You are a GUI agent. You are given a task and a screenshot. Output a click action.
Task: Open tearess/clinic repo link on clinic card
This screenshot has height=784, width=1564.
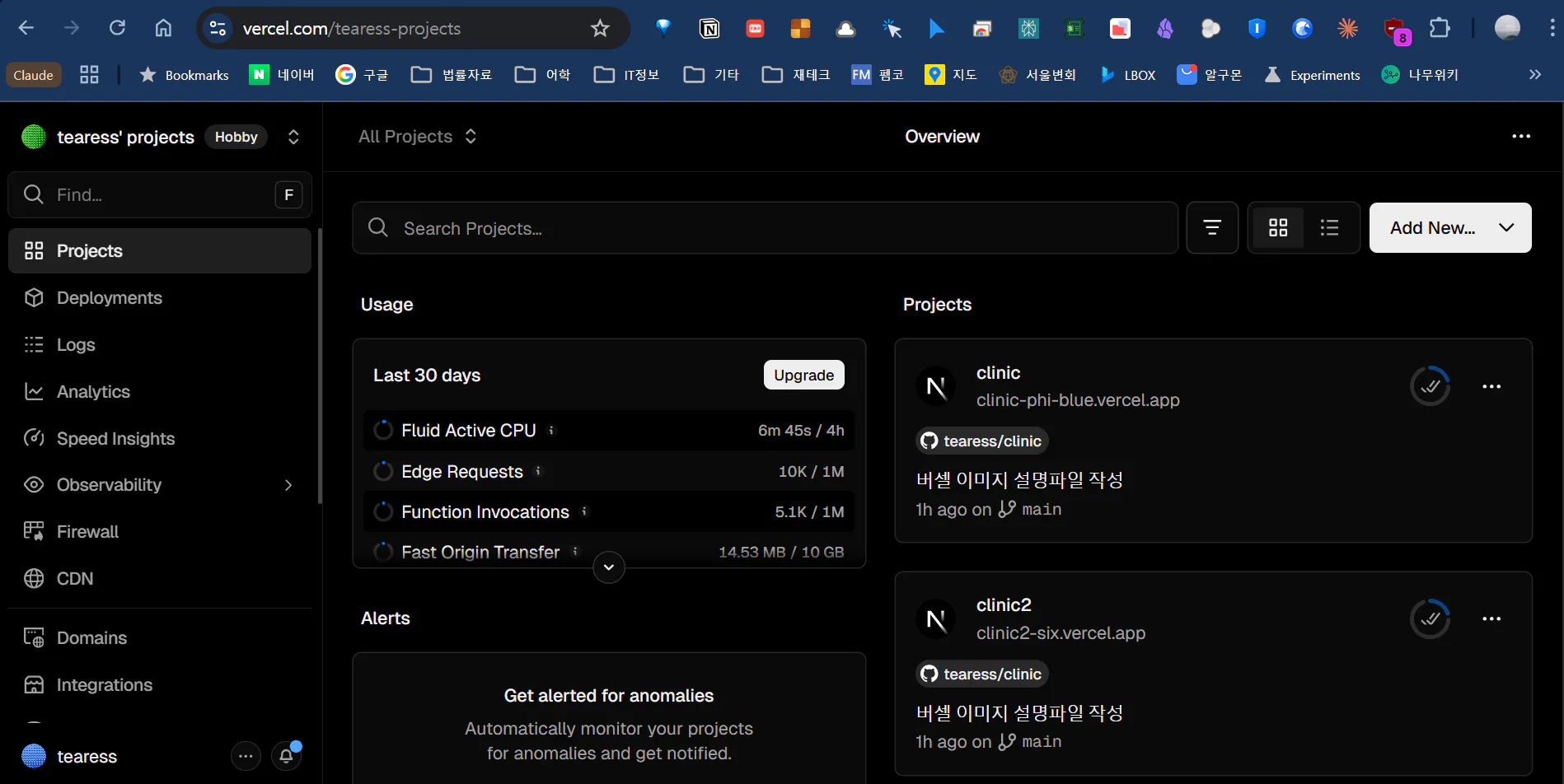pyautogui.click(x=981, y=441)
